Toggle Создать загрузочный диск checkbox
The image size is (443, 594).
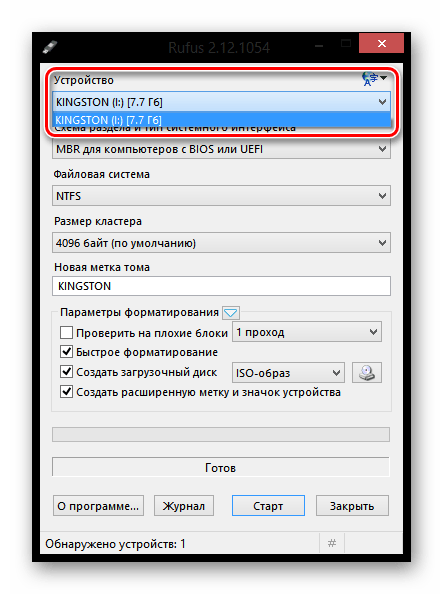[66, 372]
